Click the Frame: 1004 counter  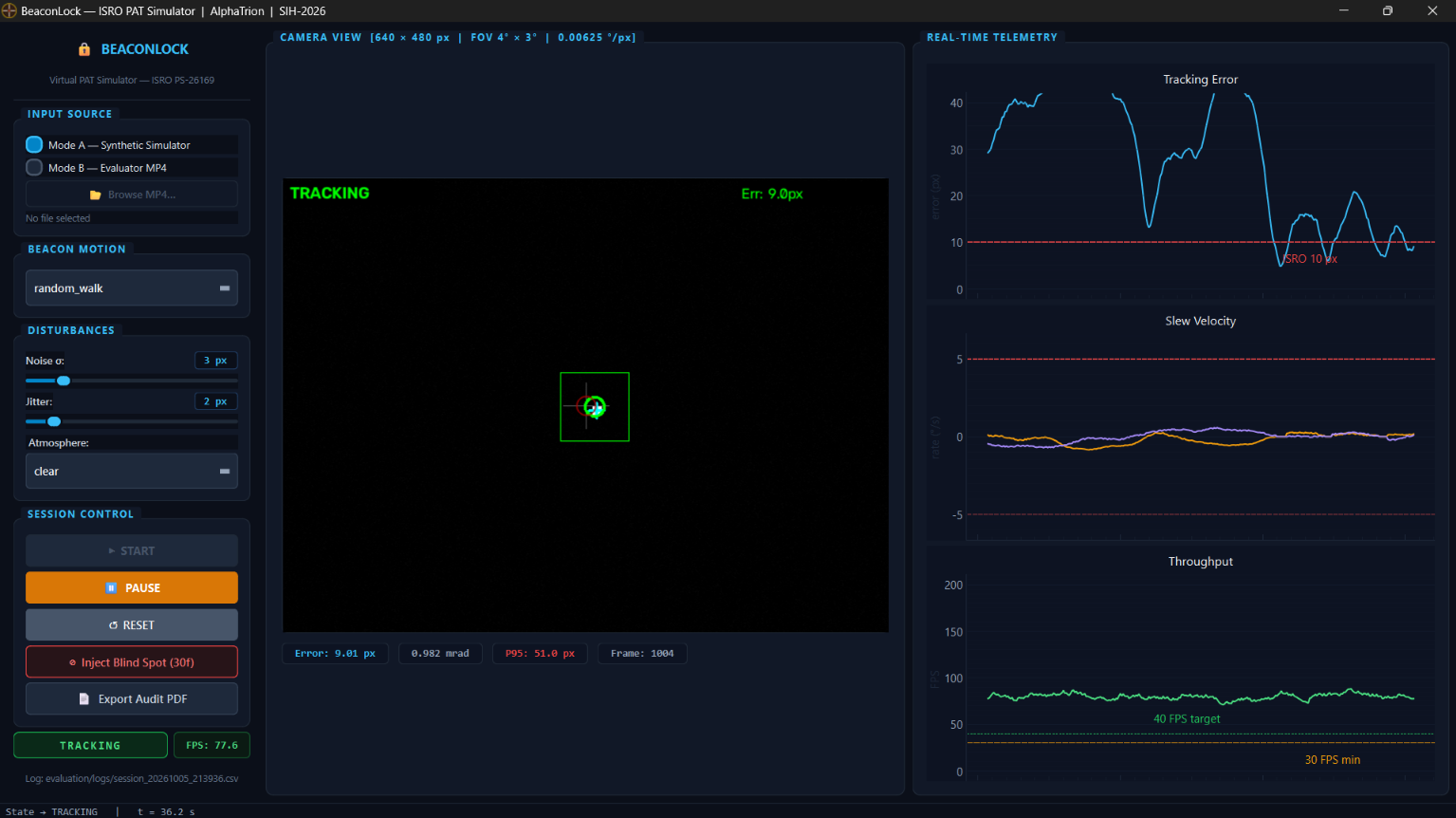point(642,653)
